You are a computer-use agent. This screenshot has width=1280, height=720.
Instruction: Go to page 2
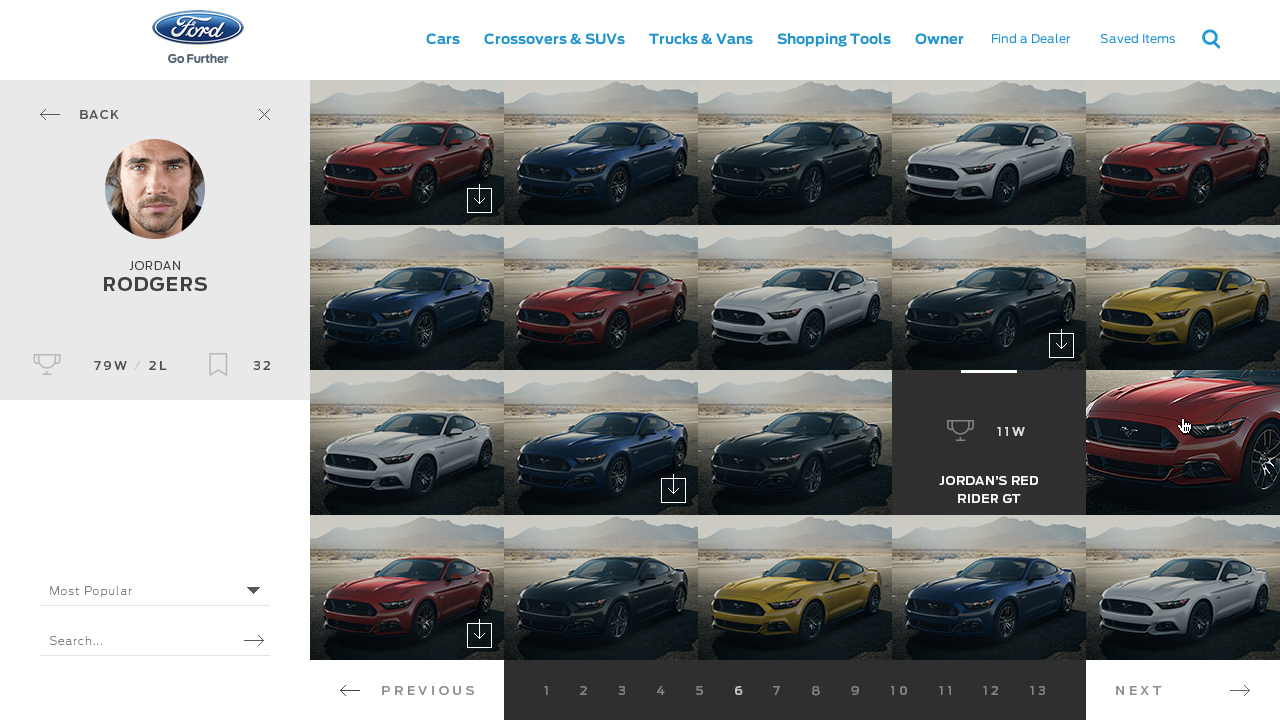point(584,690)
